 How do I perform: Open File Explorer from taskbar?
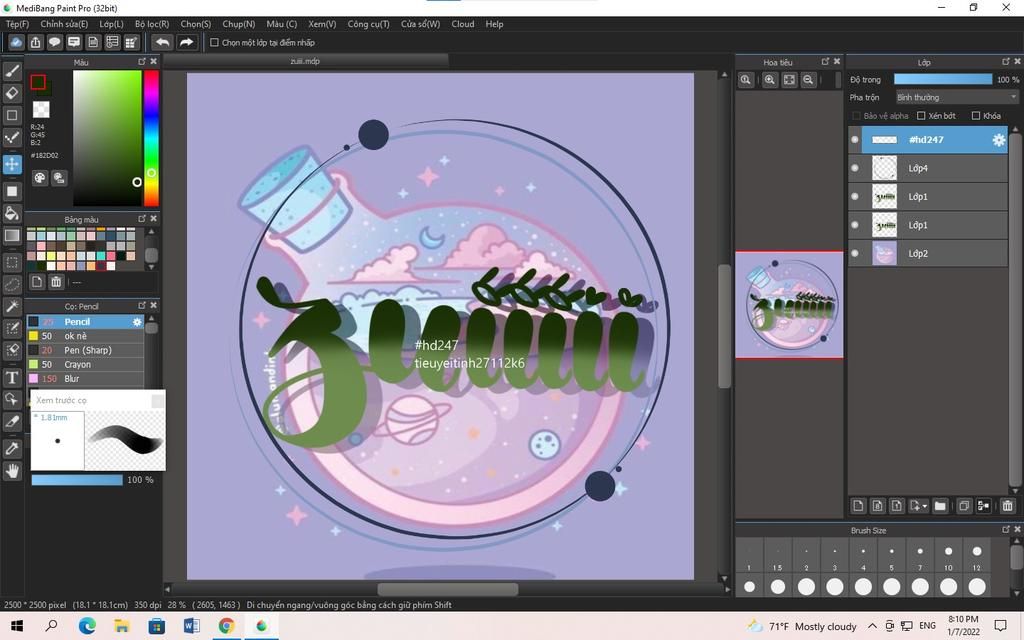coord(121,626)
